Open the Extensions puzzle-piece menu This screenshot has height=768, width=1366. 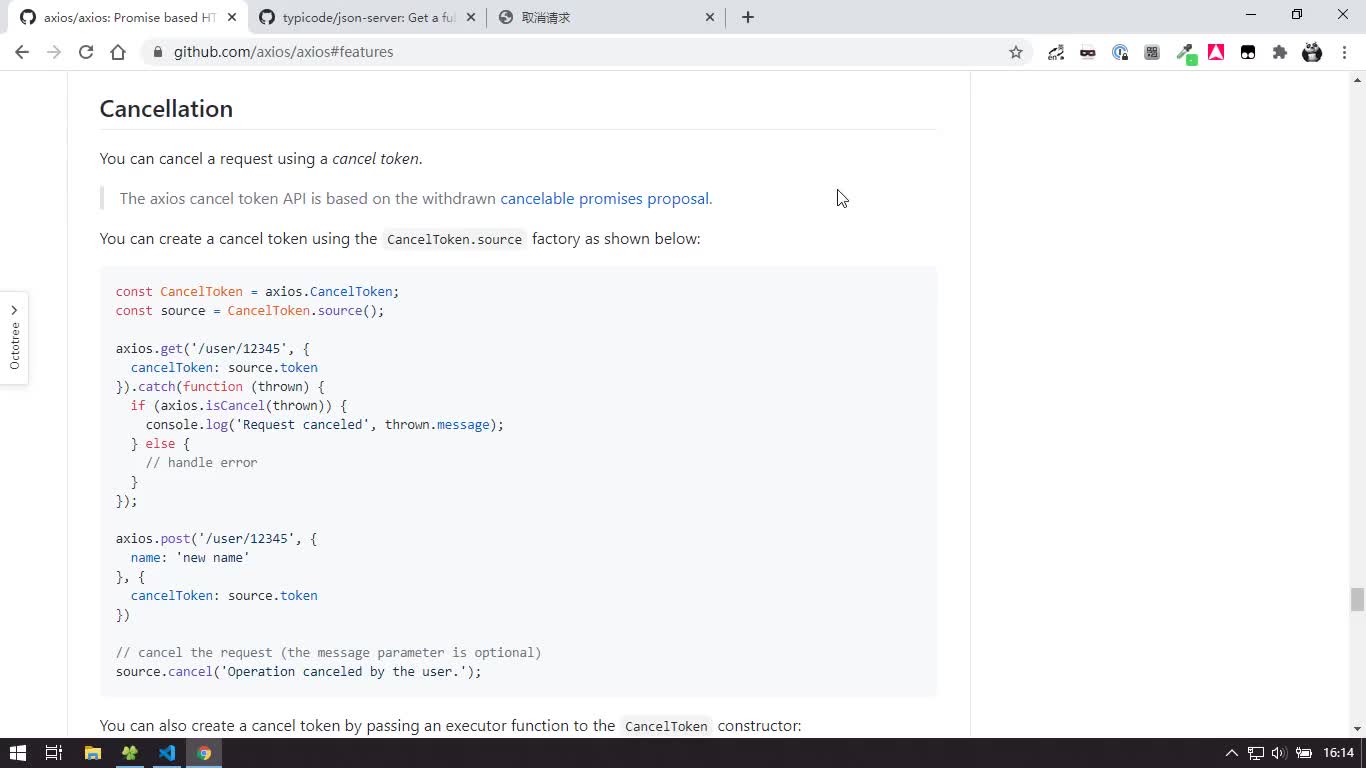[x=1280, y=53]
